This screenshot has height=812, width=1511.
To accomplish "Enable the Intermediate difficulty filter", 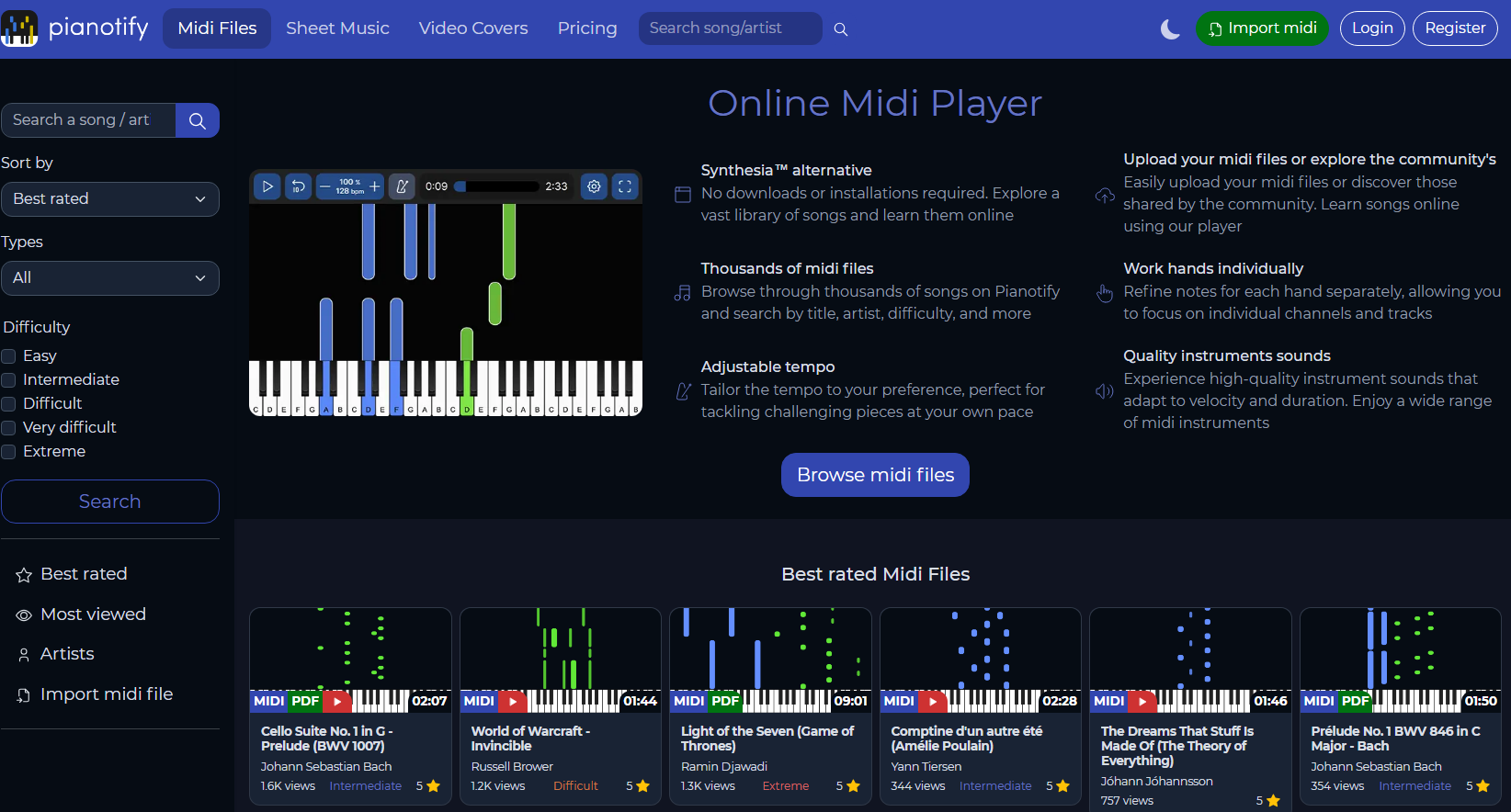I will (x=9, y=380).
